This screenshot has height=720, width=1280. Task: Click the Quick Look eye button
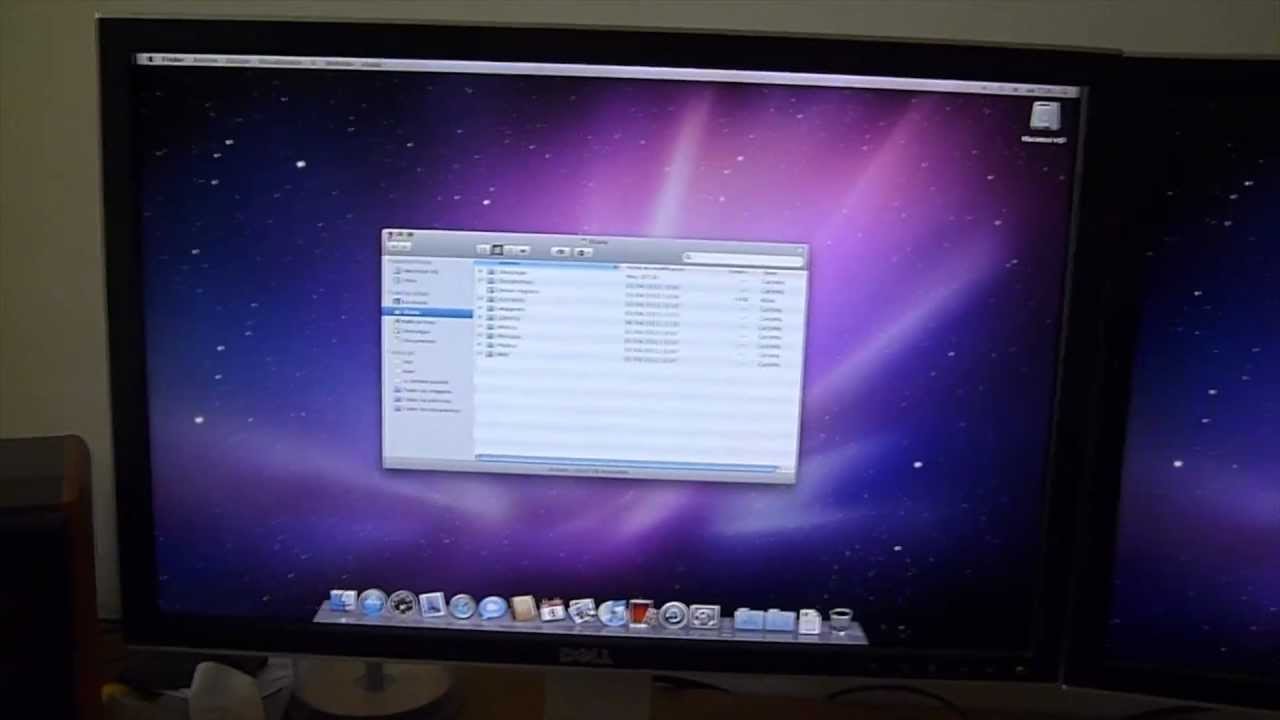click(560, 252)
